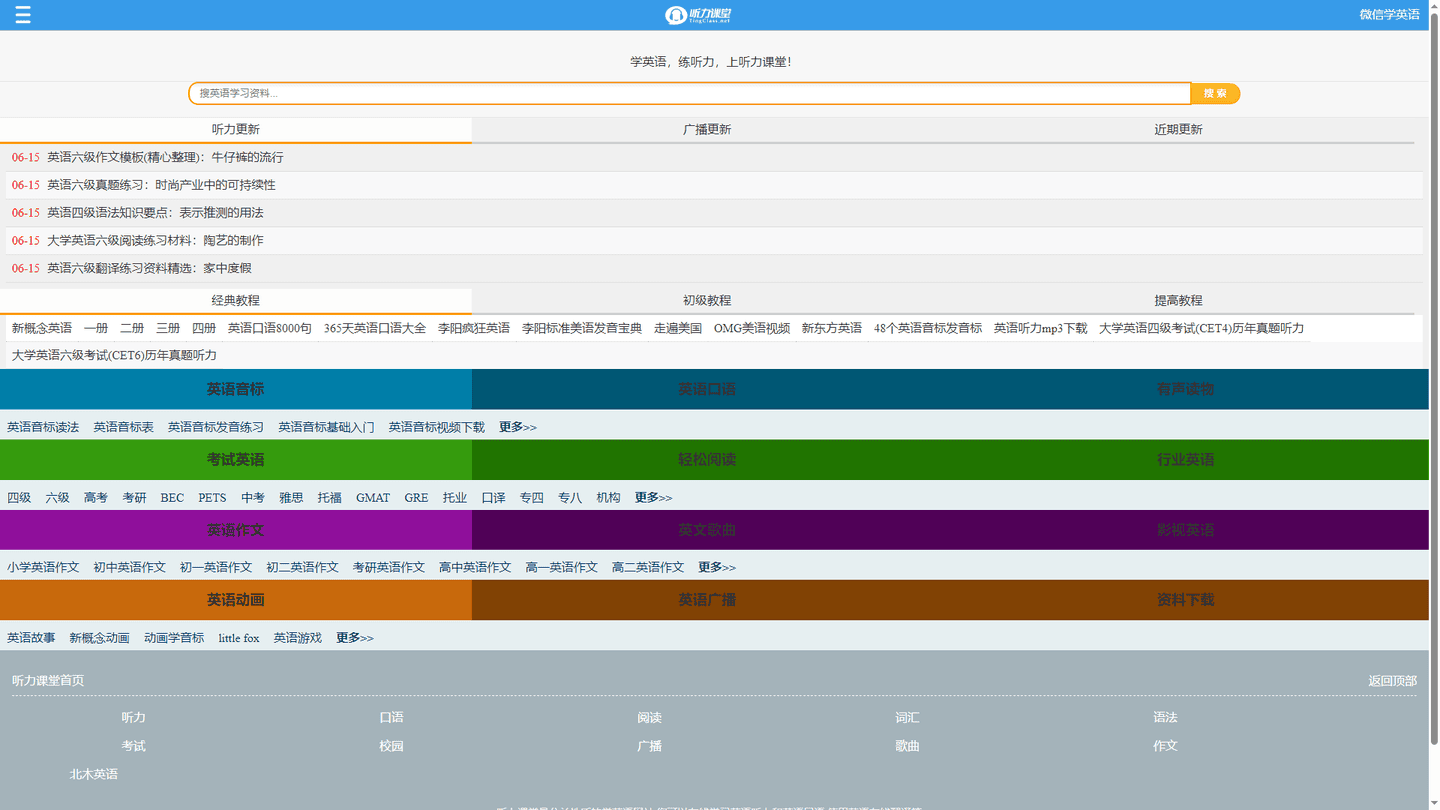
Task: Select the 英语音标 category tab
Action: click(236, 389)
